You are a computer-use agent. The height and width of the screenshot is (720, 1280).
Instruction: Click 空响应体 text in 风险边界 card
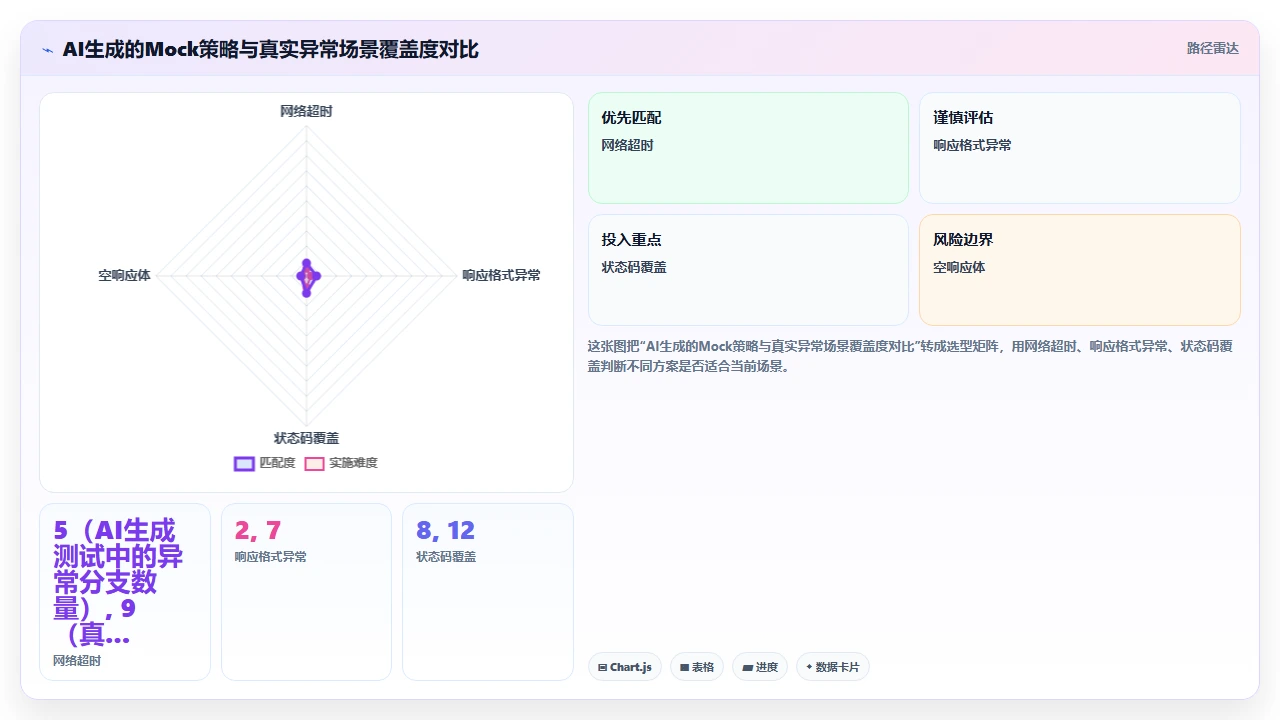(959, 267)
